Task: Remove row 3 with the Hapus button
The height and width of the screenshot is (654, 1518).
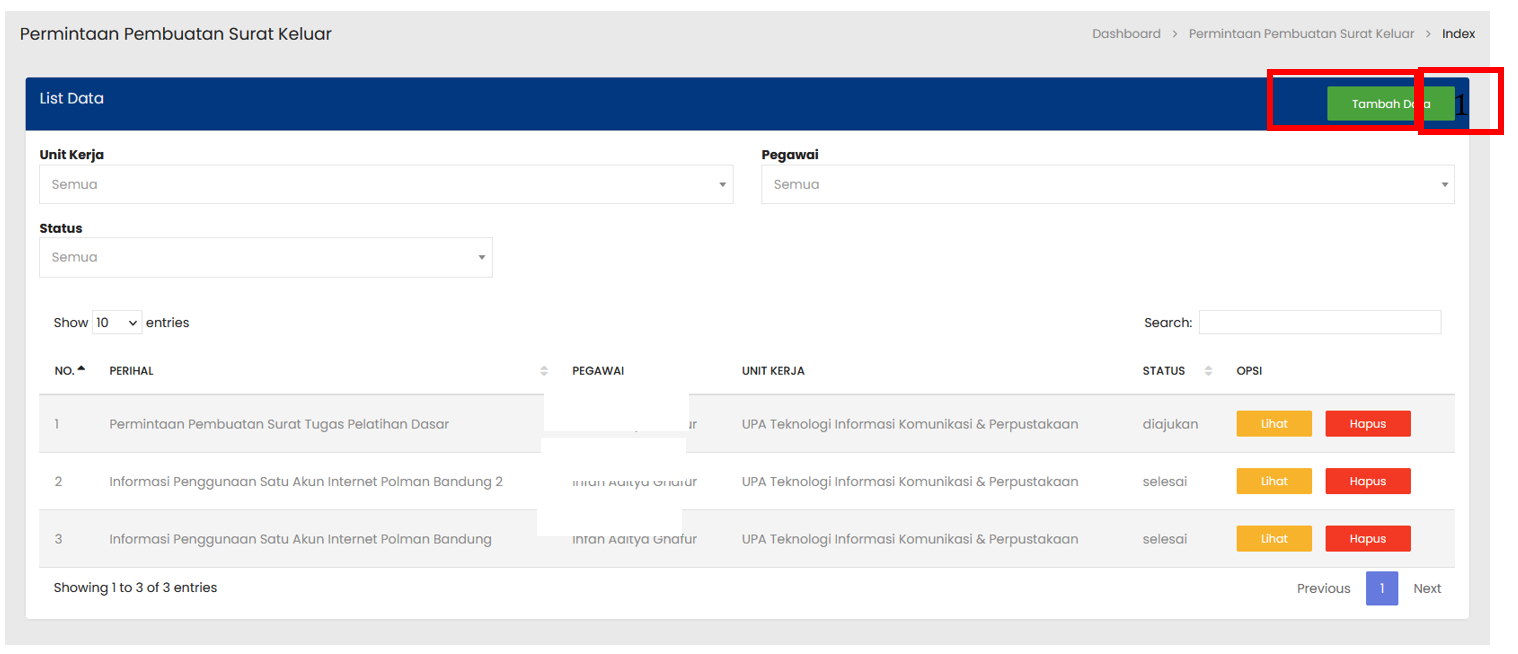Action: 1367,539
